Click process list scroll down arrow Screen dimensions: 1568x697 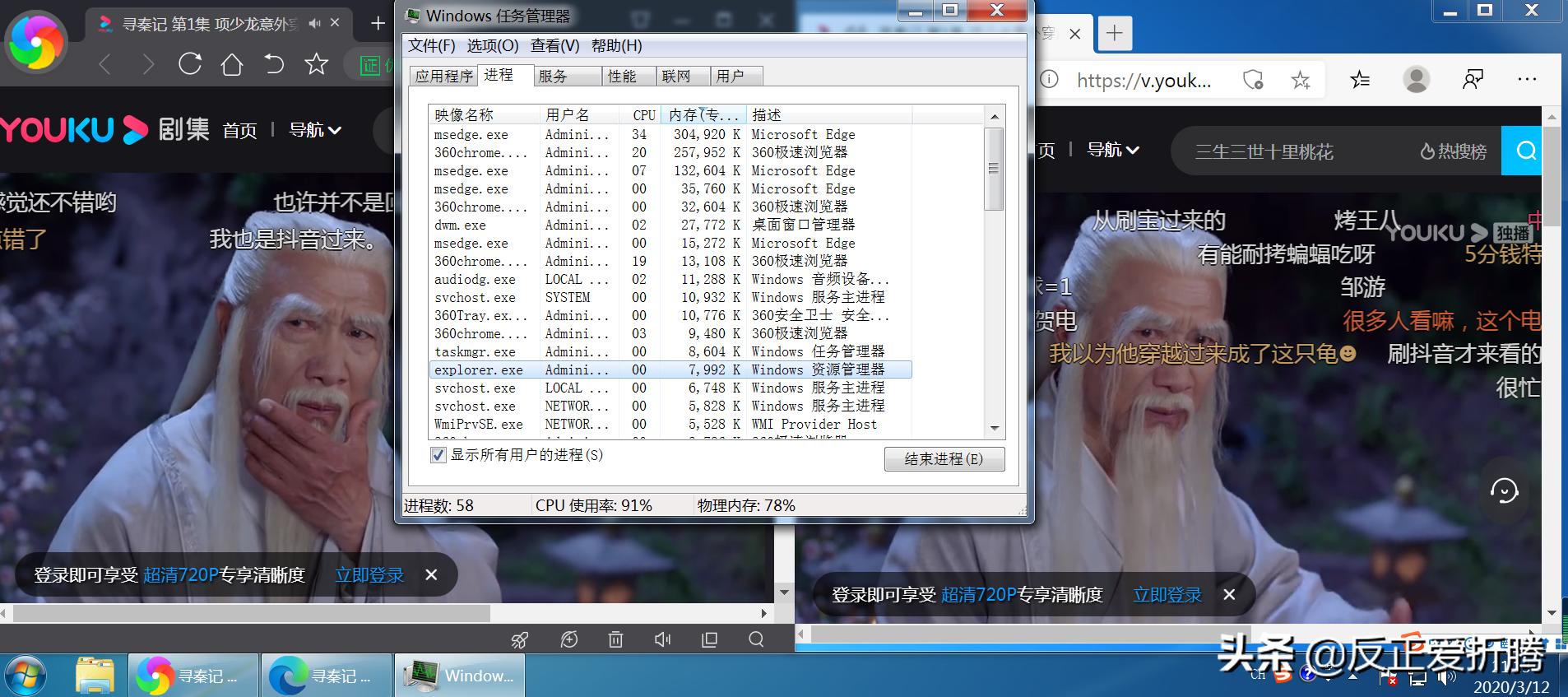995,429
